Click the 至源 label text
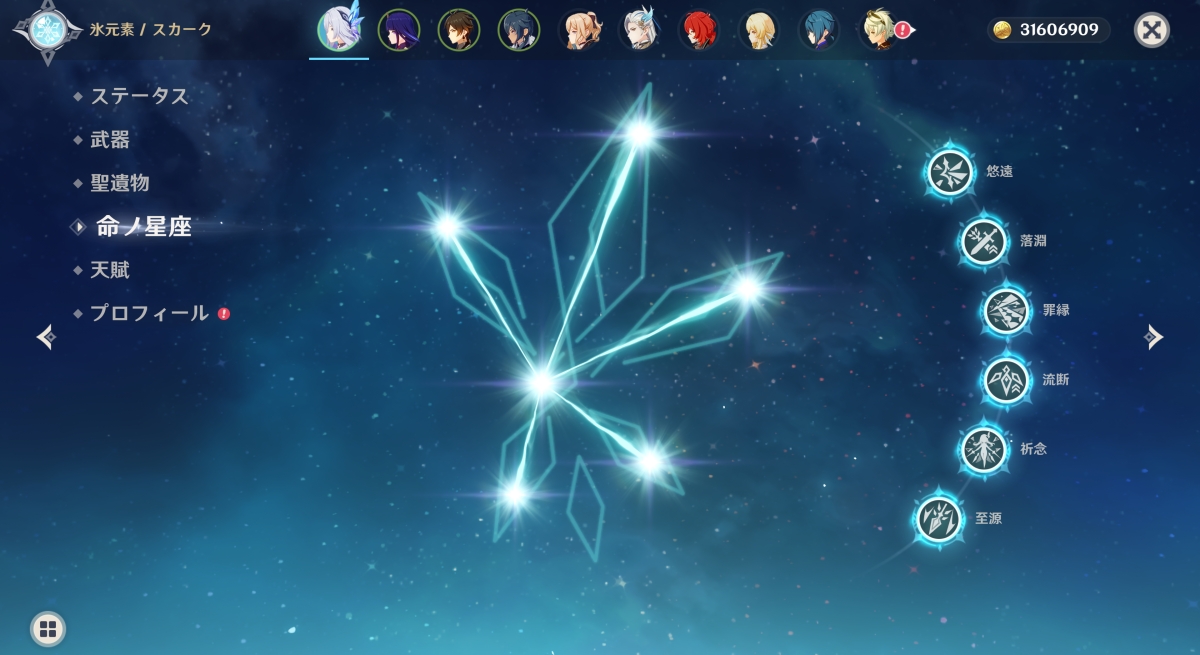Viewport: 1200px width, 655px height. [988, 518]
